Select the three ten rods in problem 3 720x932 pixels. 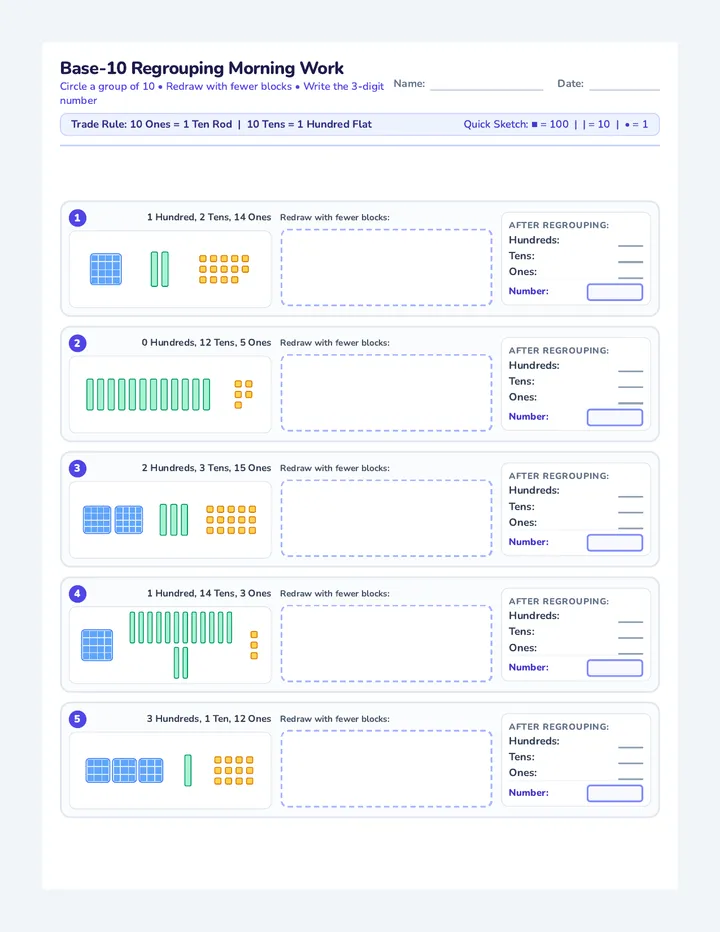tap(174, 520)
